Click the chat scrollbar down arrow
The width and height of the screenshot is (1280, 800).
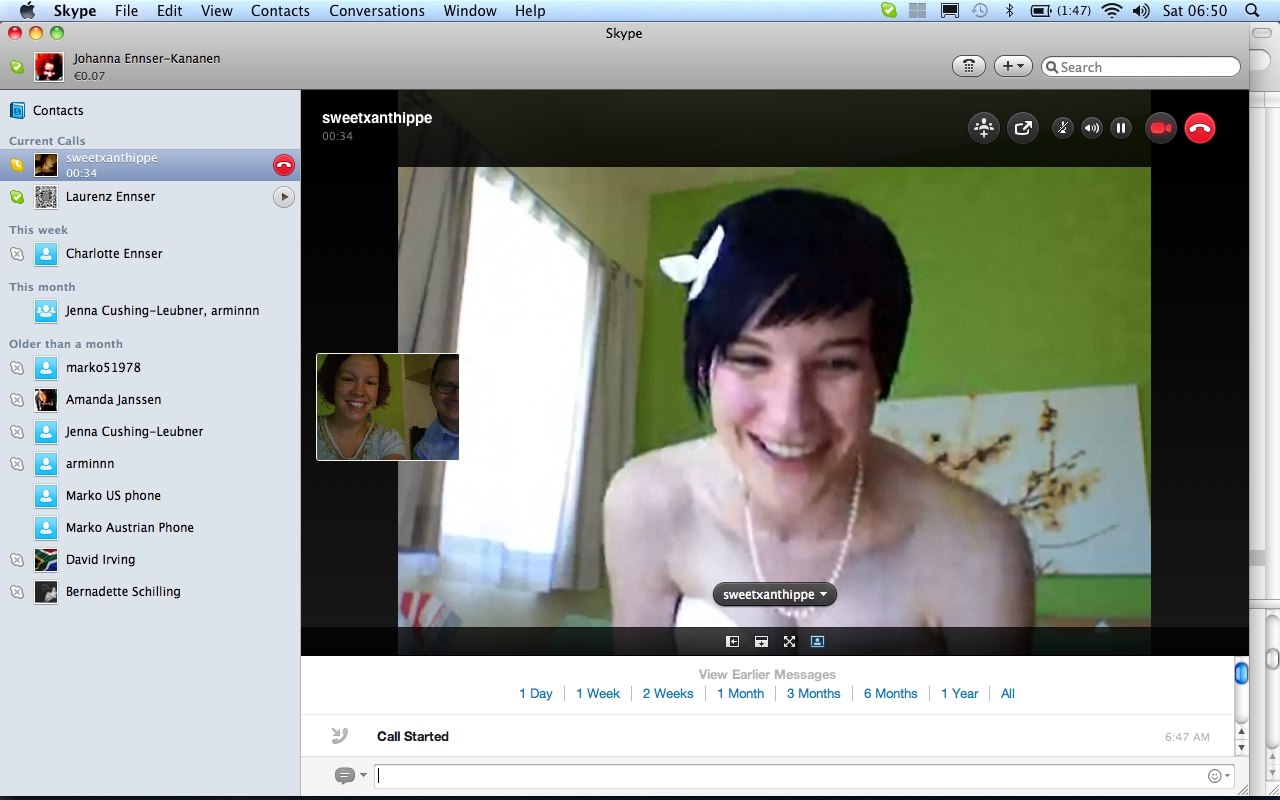click(1241, 748)
